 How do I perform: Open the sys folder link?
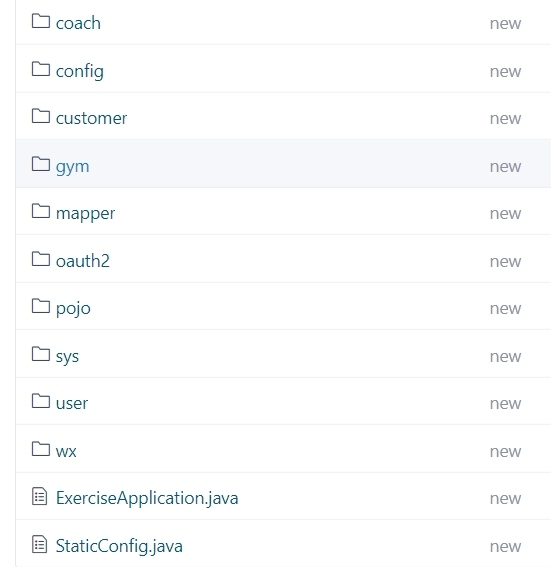67,357
